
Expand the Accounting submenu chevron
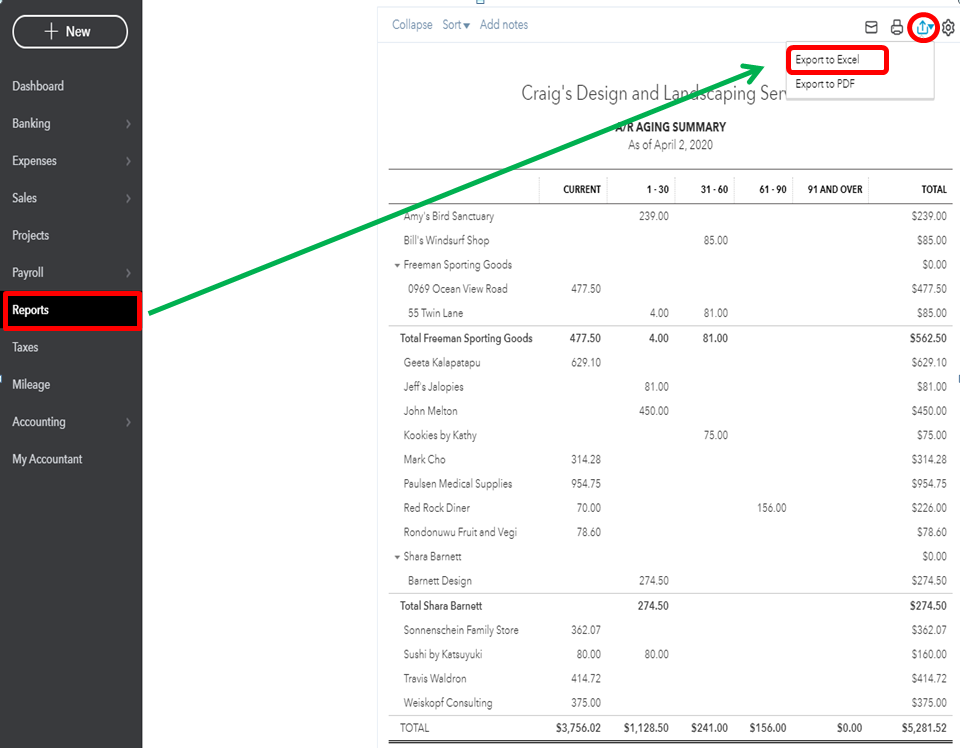pyautogui.click(x=128, y=422)
